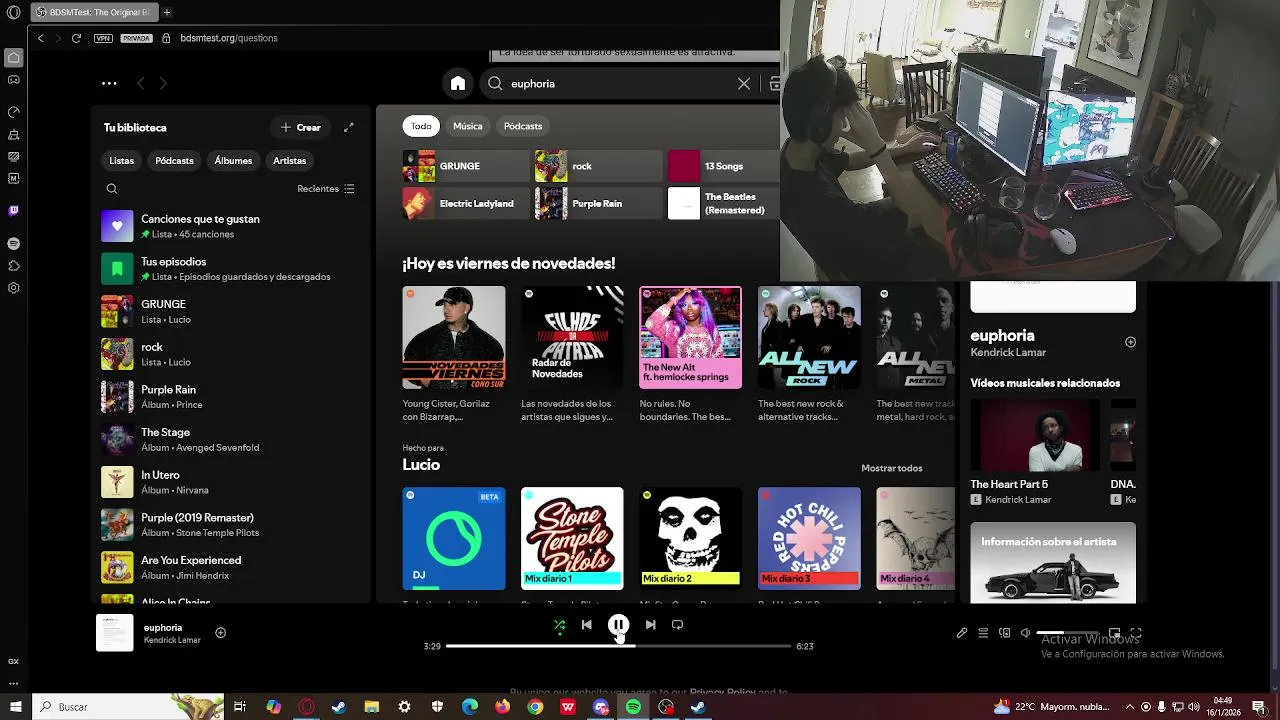The width and height of the screenshot is (1280, 720).
Task: Click Mostrar todos link
Action: click(x=892, y=468)
